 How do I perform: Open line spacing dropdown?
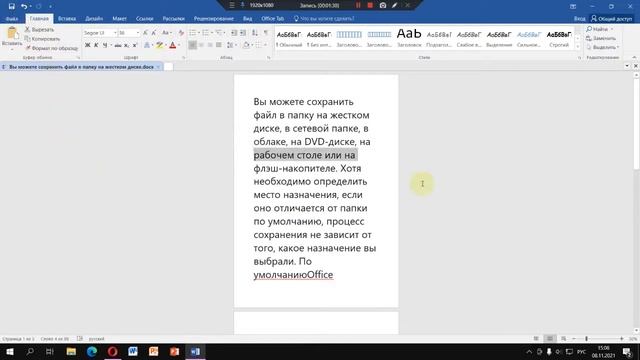point(231,45)
